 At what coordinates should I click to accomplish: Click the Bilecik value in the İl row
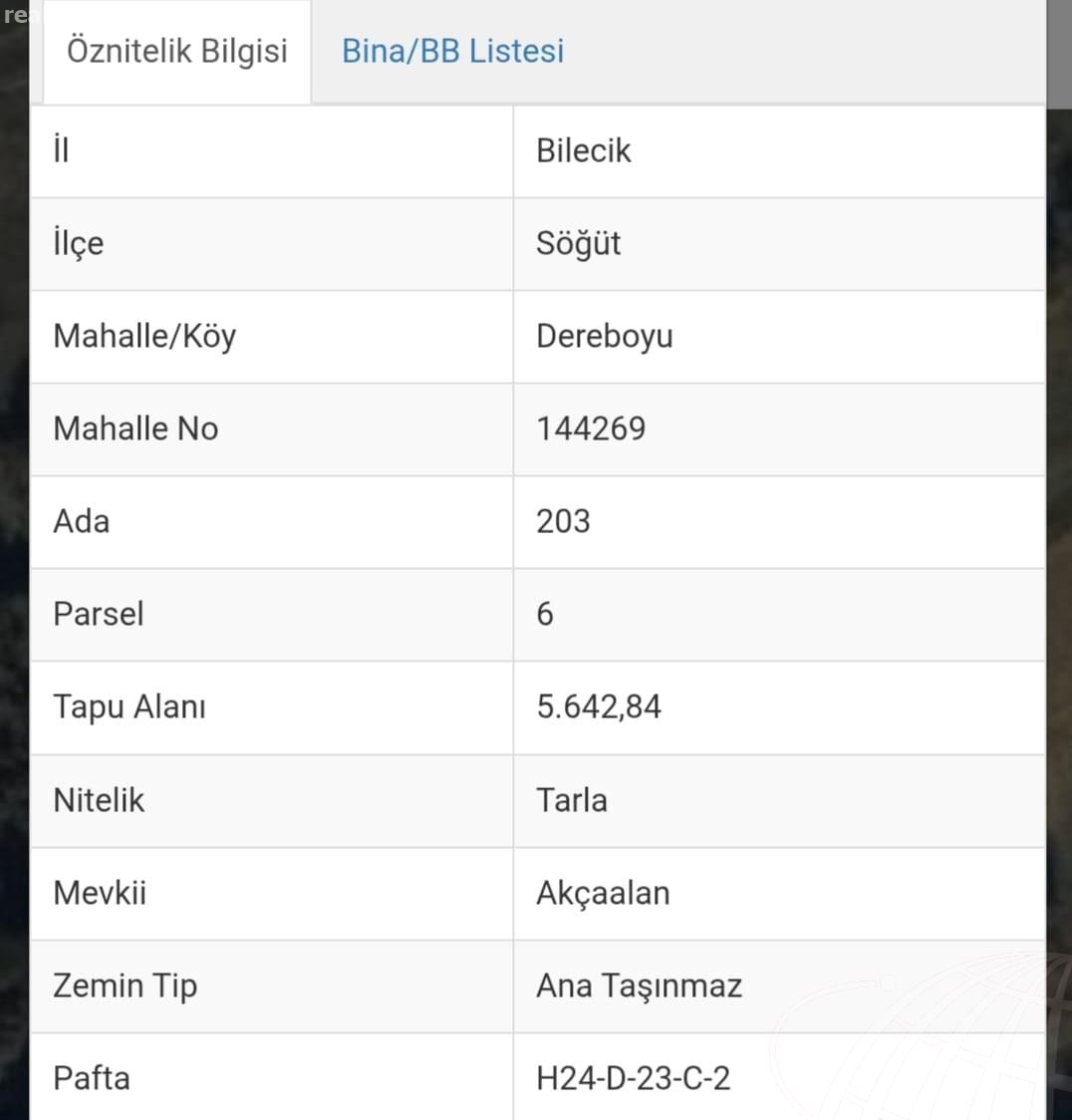584,150
